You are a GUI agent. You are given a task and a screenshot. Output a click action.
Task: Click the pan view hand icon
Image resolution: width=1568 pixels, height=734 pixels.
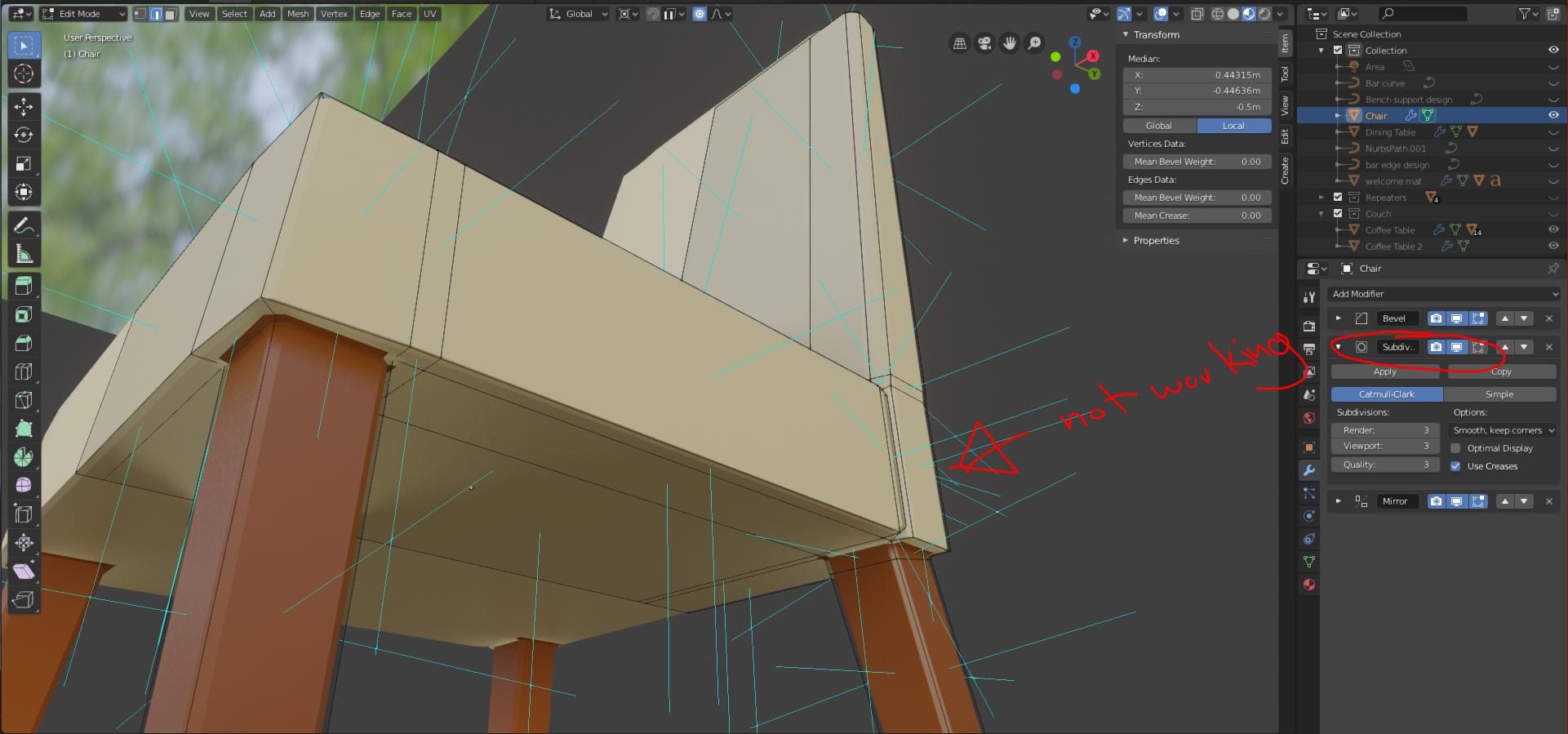1010,43
